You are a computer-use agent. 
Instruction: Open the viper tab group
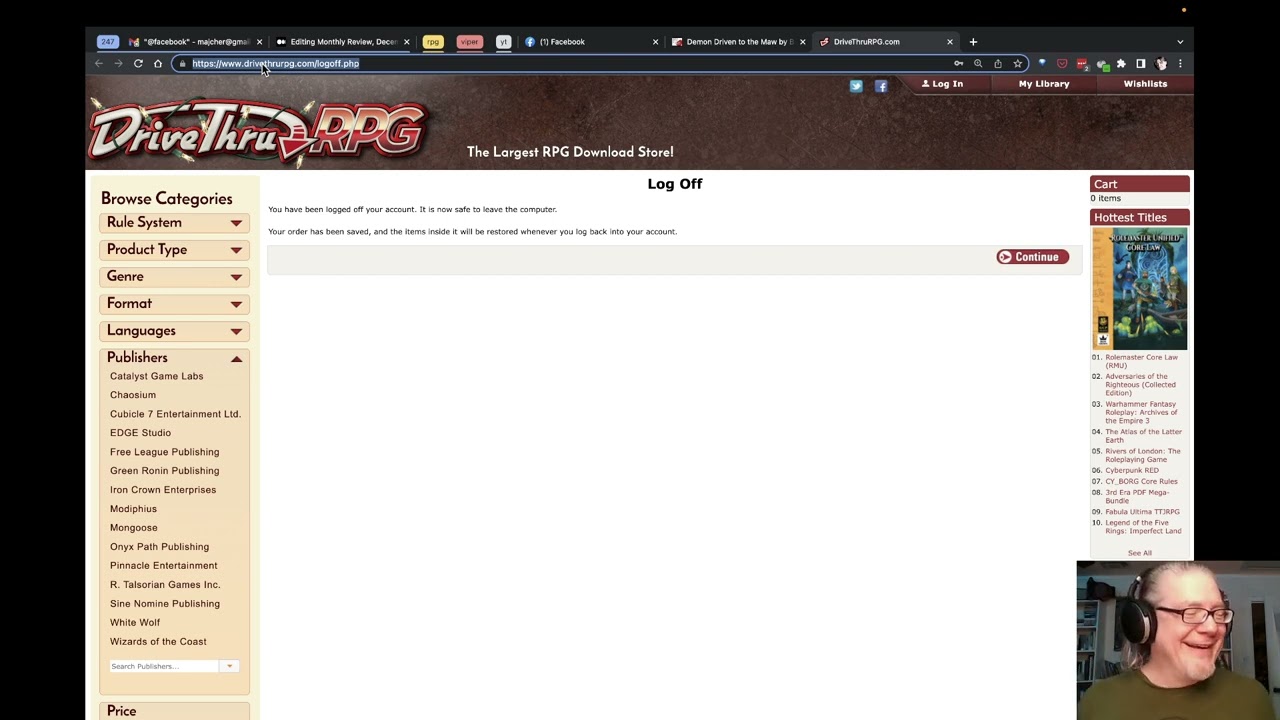(469, 42)
